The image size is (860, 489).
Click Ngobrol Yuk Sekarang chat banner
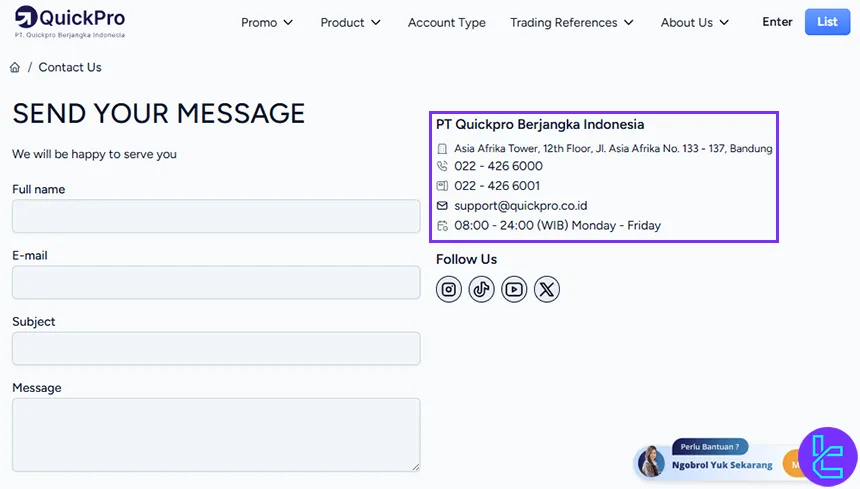pos(722,465)
